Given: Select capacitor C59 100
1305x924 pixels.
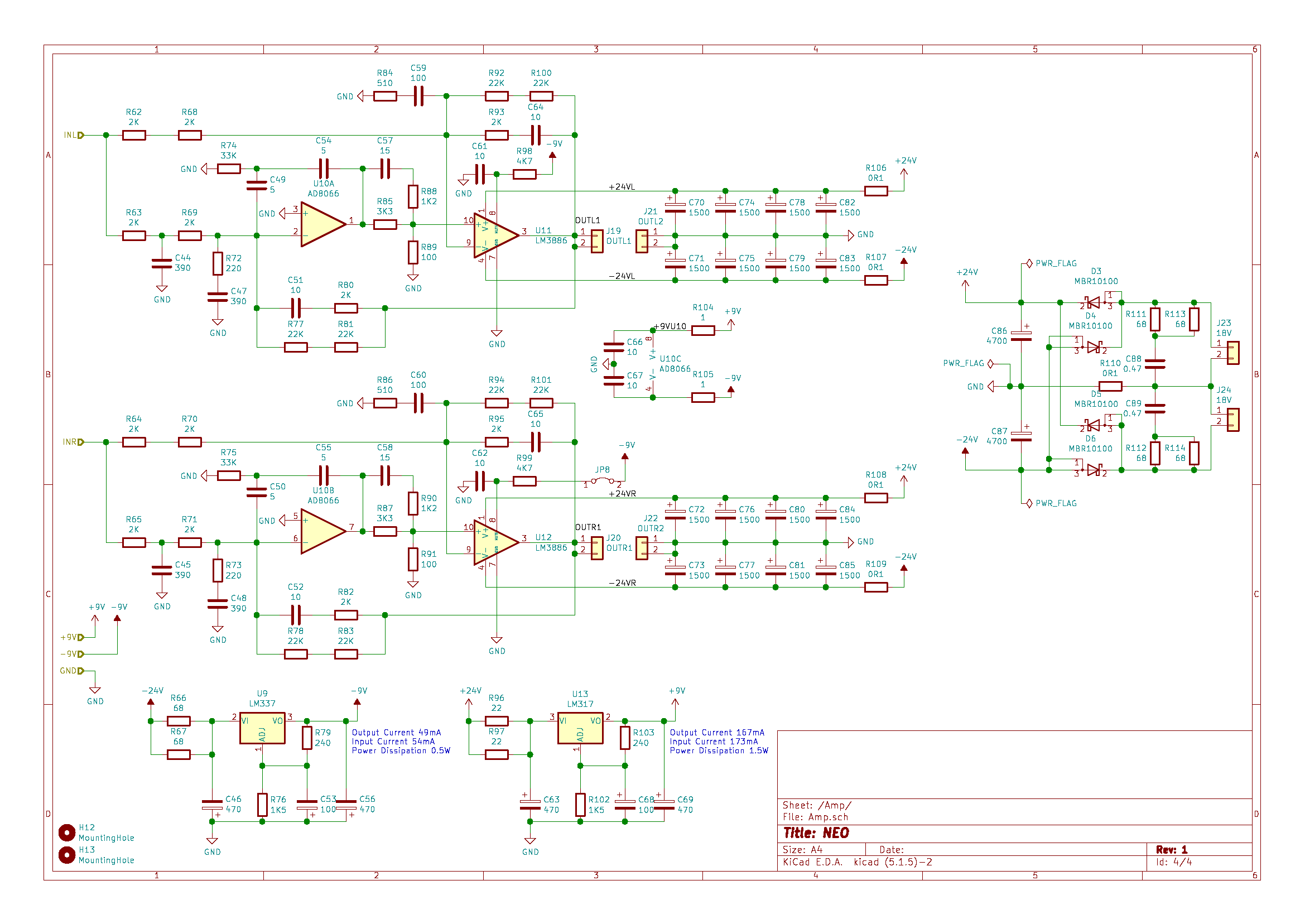Looking at the screenshot, I should tap(418, 96).
